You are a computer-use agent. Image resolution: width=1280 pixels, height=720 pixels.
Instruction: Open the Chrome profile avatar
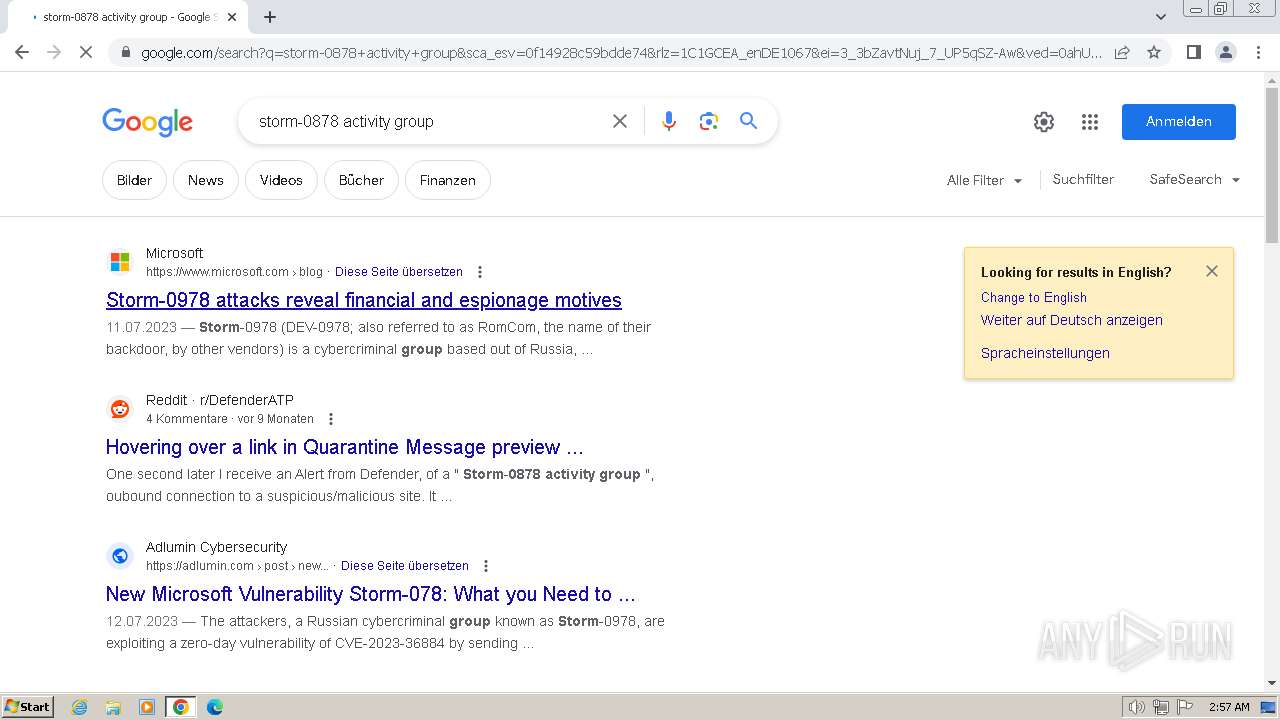click(1226, 52)
